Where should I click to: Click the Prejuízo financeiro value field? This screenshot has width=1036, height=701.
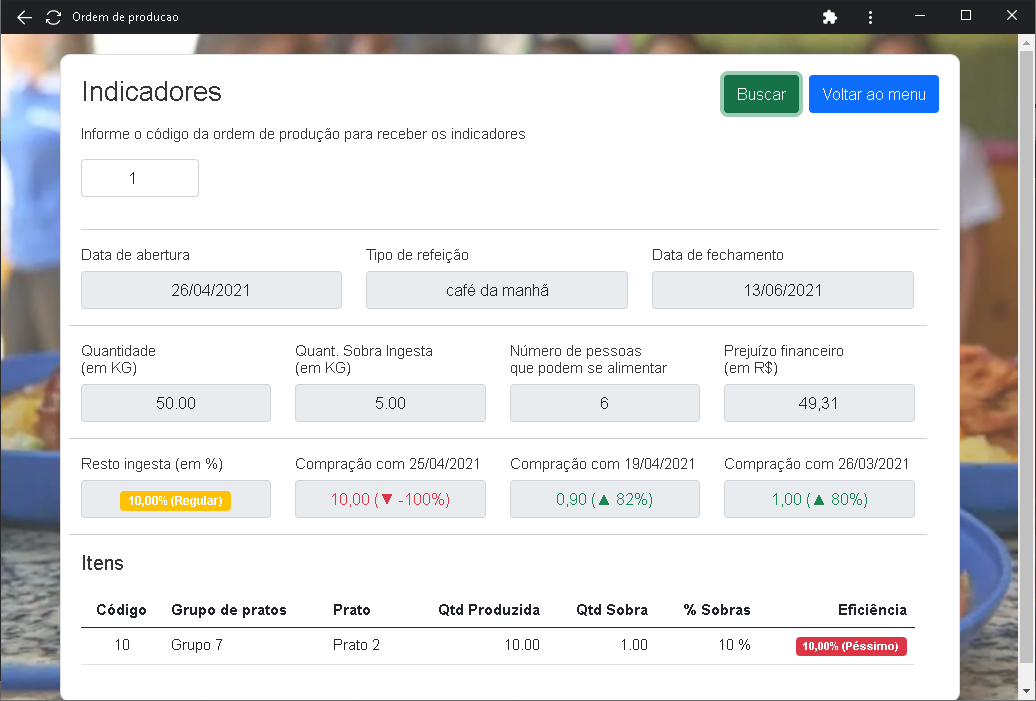click(x=818, y=403)
